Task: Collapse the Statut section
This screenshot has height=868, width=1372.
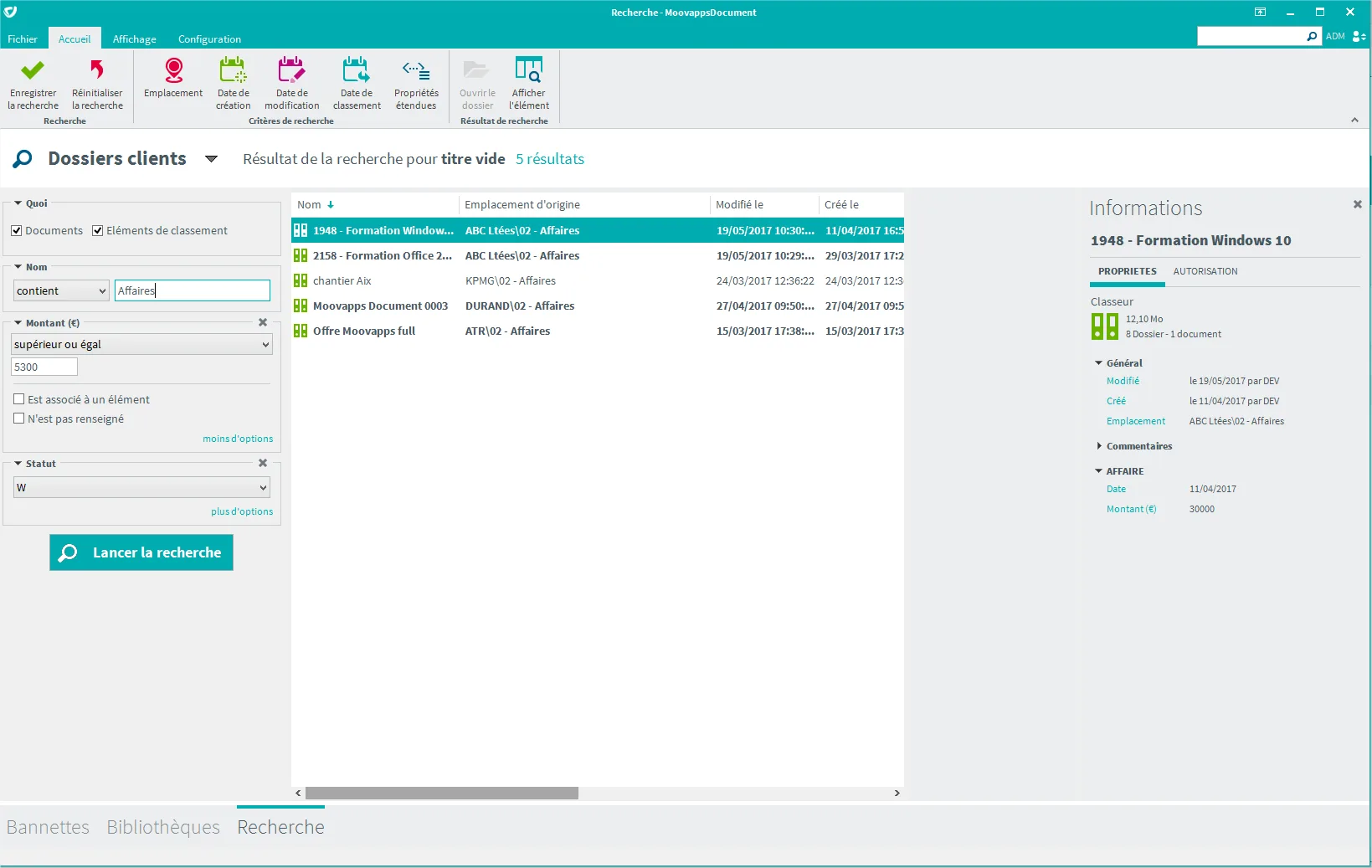Action: pyautogui.click(x=18, y=464)
